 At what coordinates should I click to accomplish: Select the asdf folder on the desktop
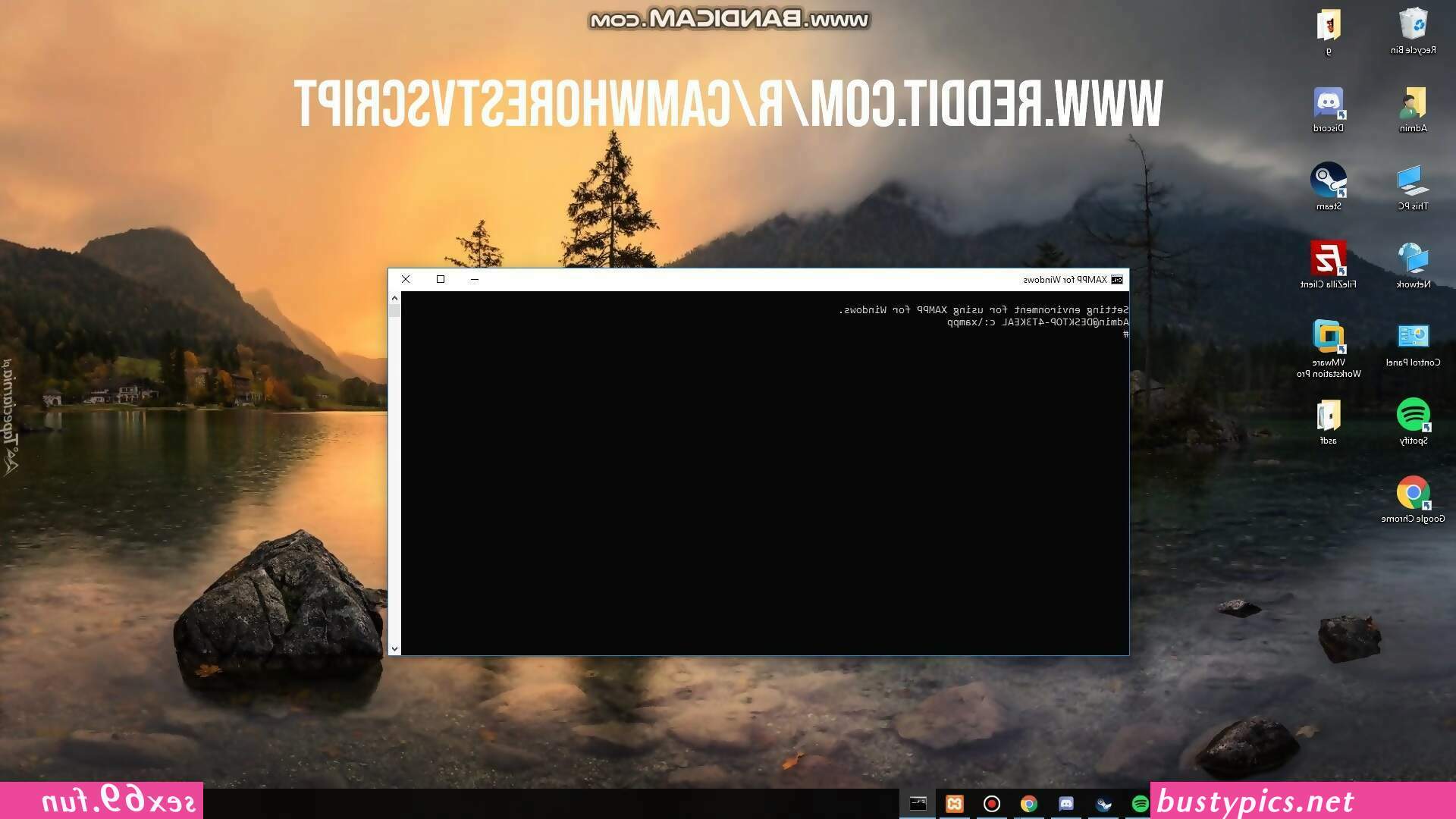pos(1329,422)
